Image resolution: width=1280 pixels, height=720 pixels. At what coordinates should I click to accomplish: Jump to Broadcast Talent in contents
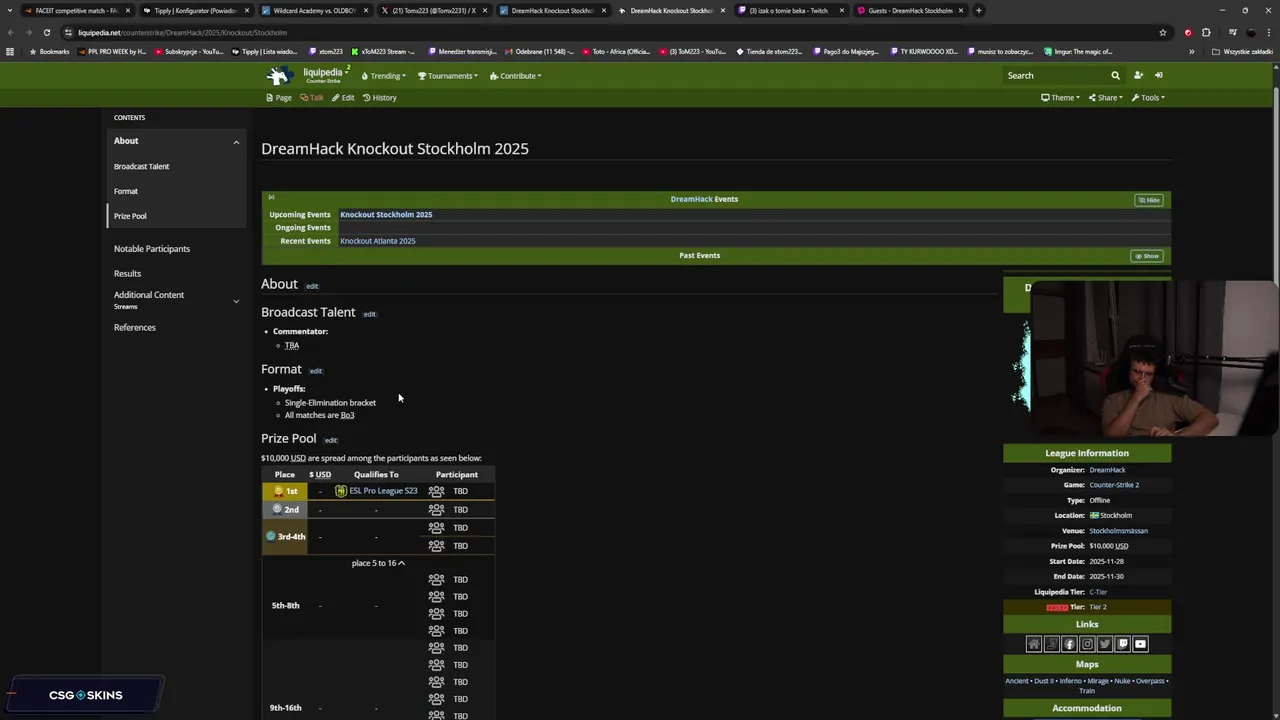[x=141, y=166]
